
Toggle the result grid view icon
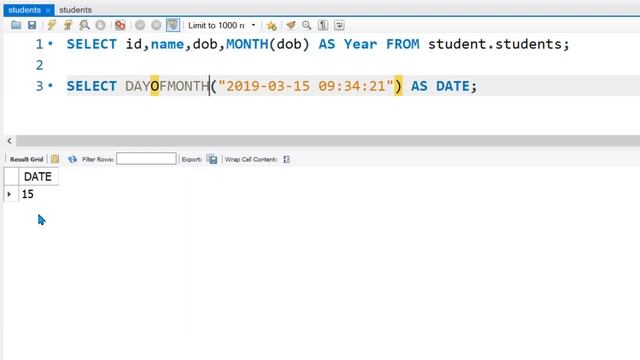coord(55,159)
